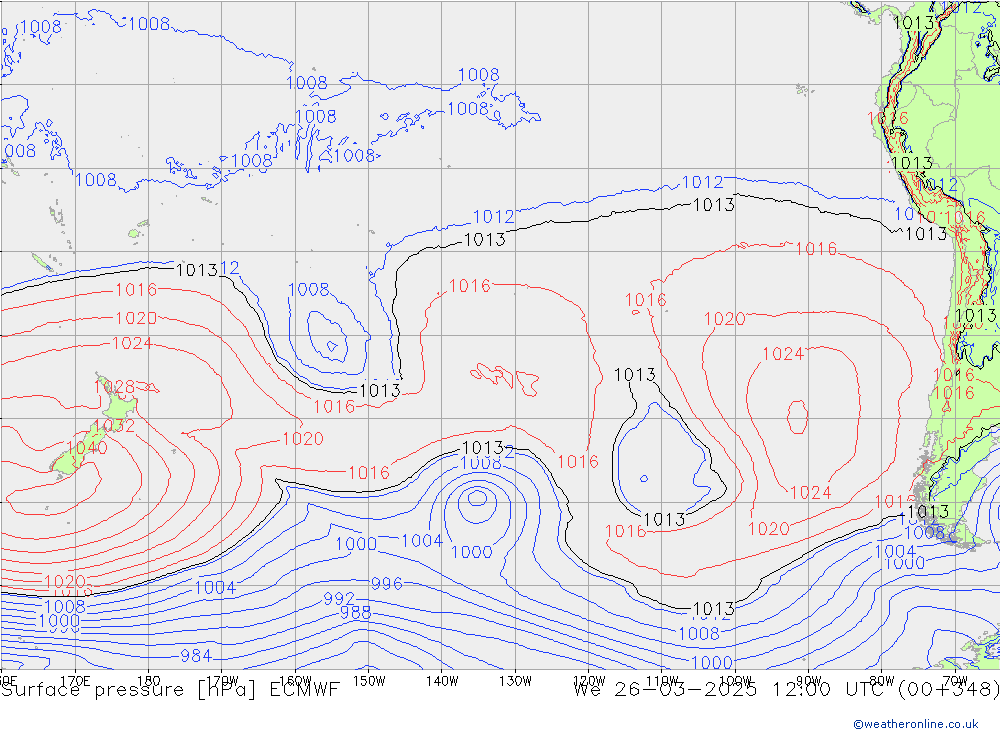
Task: Select the 'We 26-03-2025 12:00 UTC (00+348)' timestamp
Action: (x=786, y=690)
